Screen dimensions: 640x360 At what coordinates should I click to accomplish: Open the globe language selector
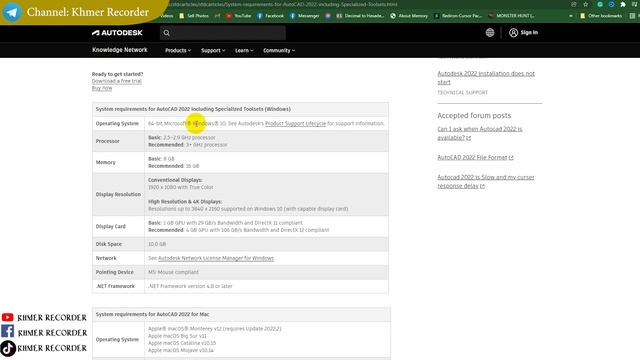point(490,33)
